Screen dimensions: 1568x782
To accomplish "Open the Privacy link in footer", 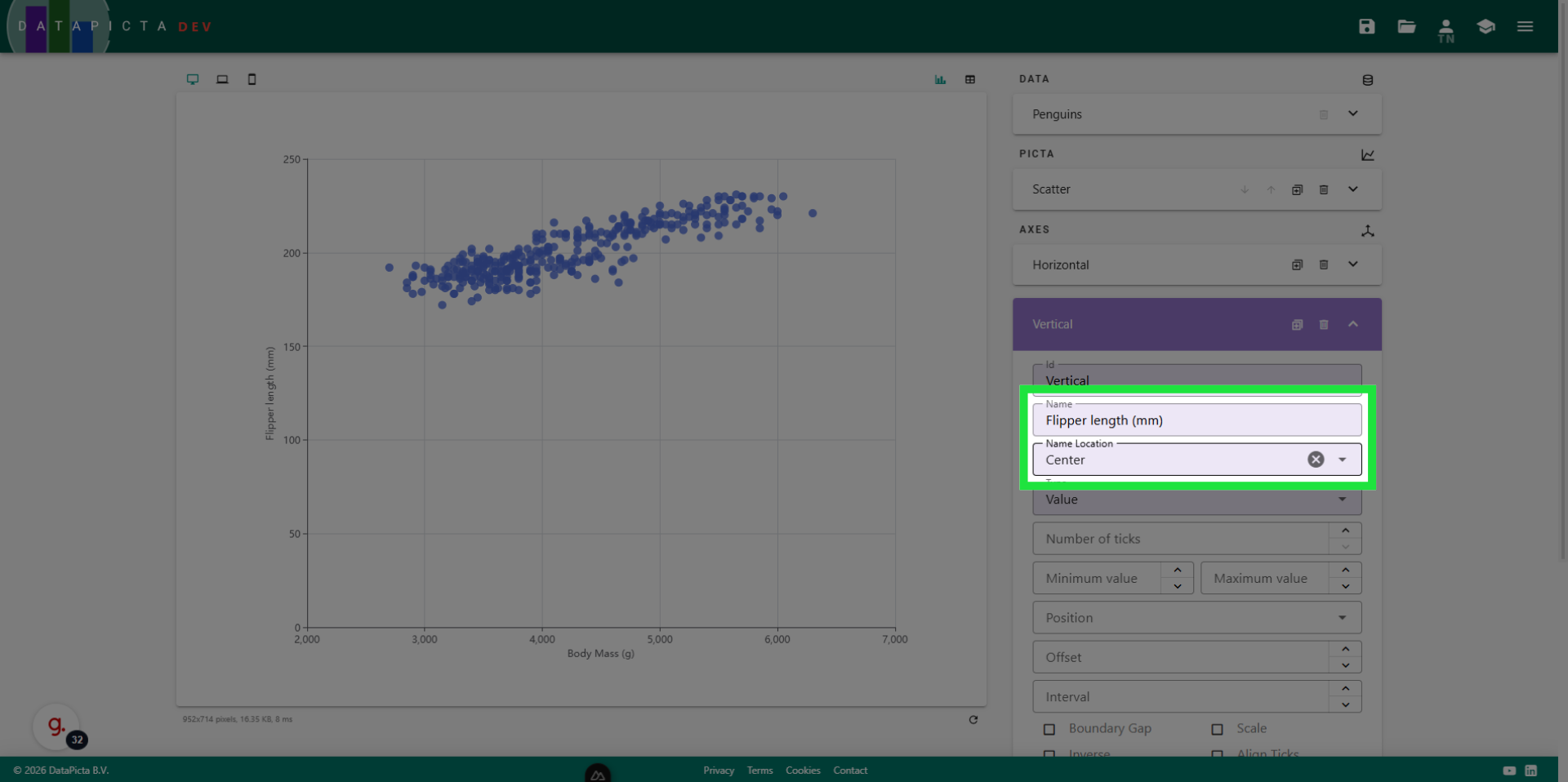I will point(719,771).
